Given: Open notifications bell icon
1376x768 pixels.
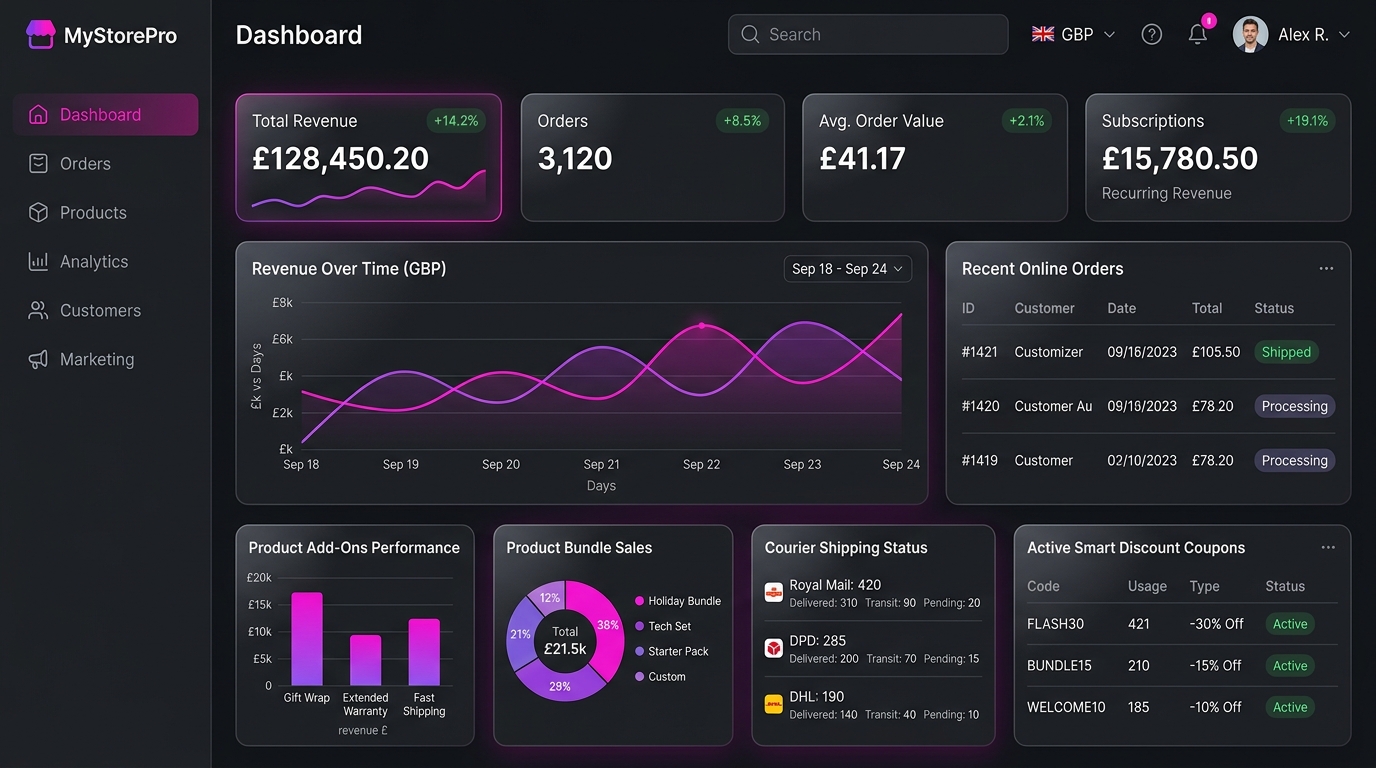Looking at the screenshot, I should (x=1198, y=35).
